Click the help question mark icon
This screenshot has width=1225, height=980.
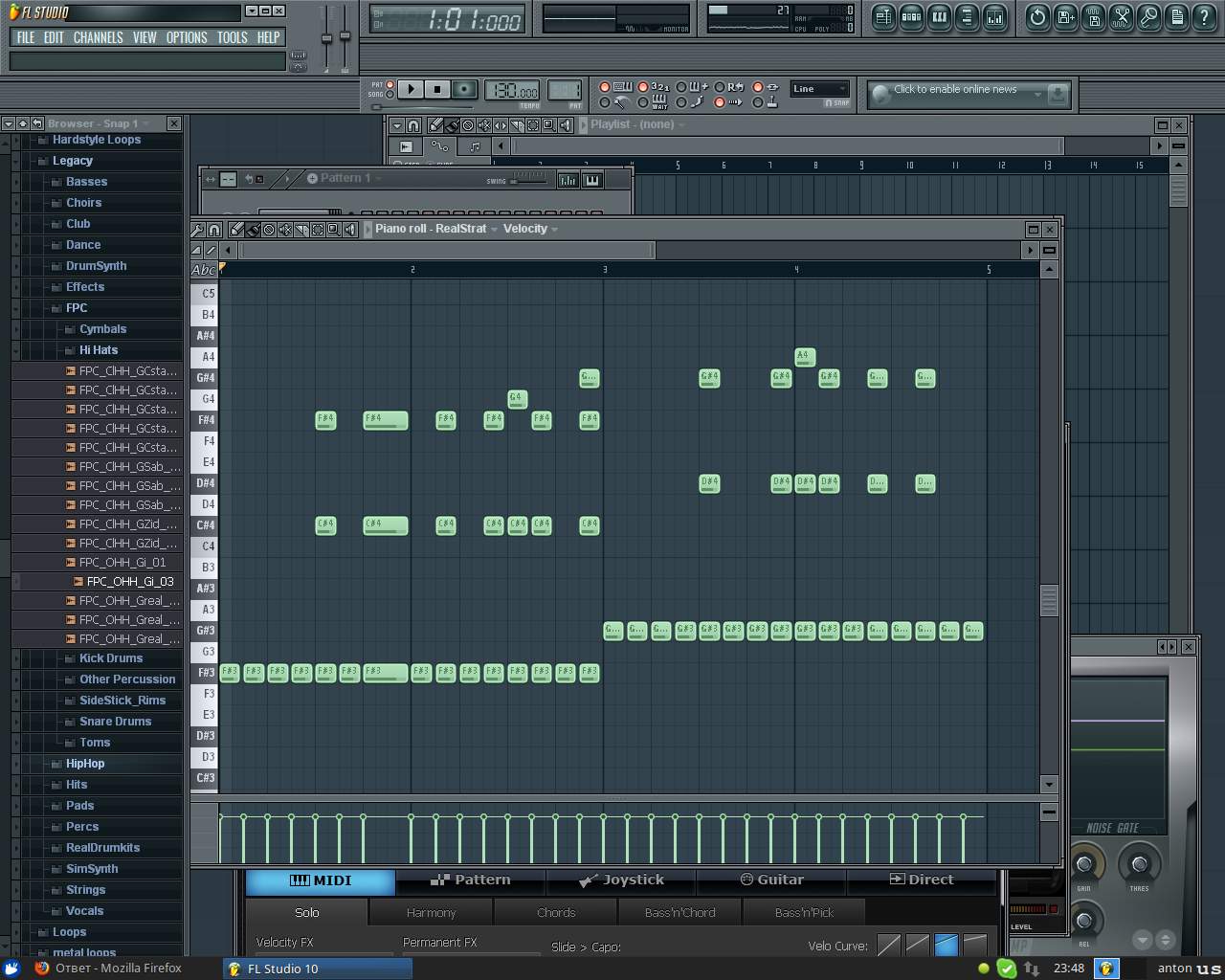[1204, 17]
